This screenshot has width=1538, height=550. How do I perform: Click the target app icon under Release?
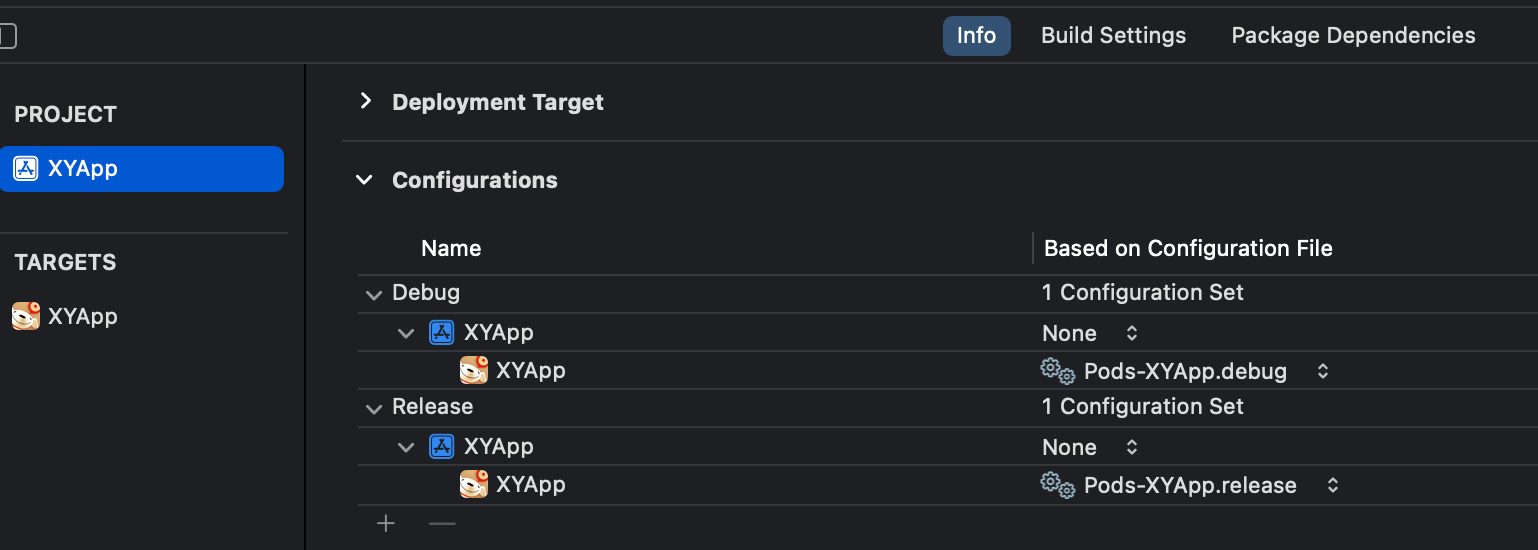(473, 484)
